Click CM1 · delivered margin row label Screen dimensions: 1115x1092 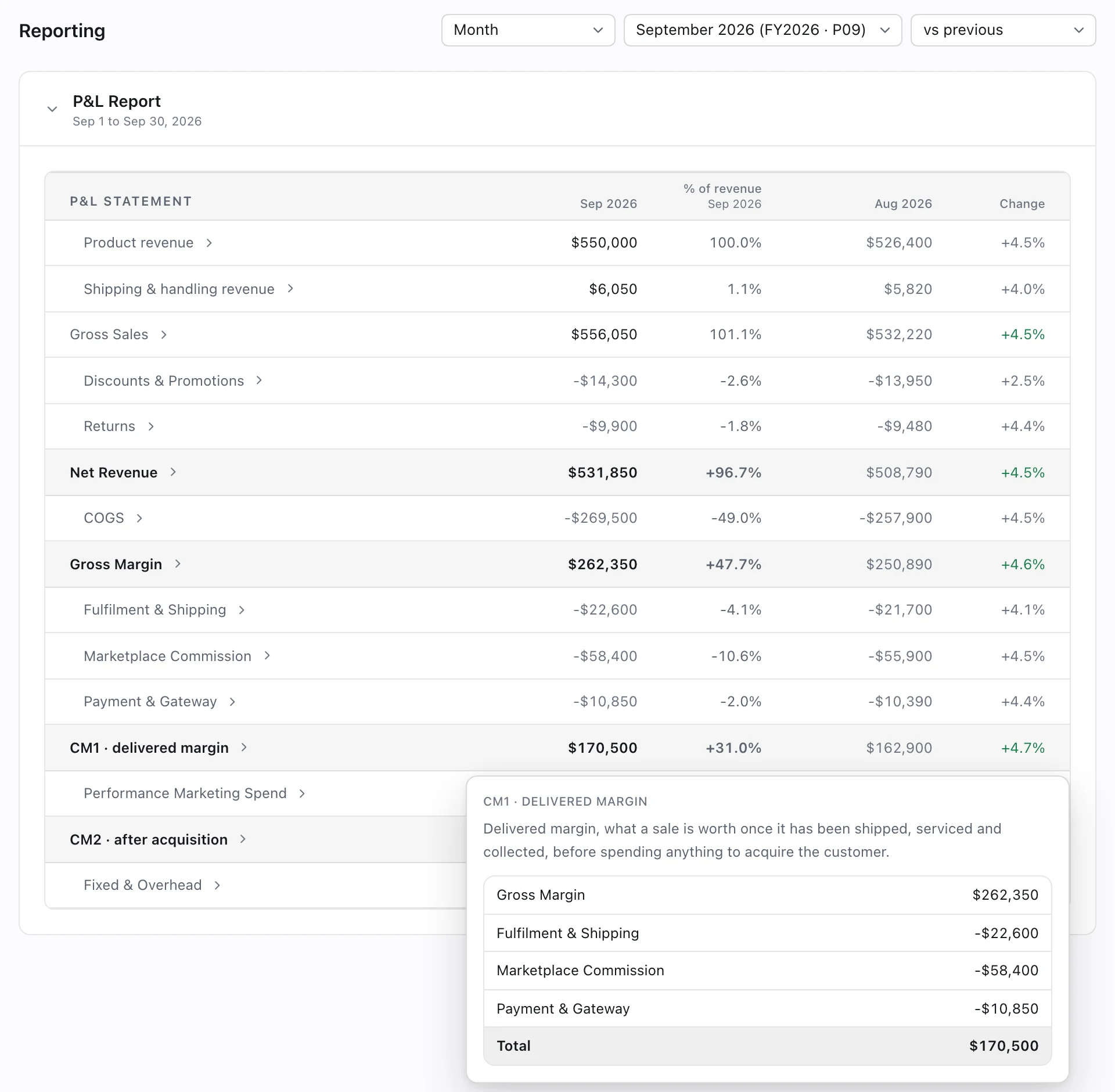(x=149, y=748)
